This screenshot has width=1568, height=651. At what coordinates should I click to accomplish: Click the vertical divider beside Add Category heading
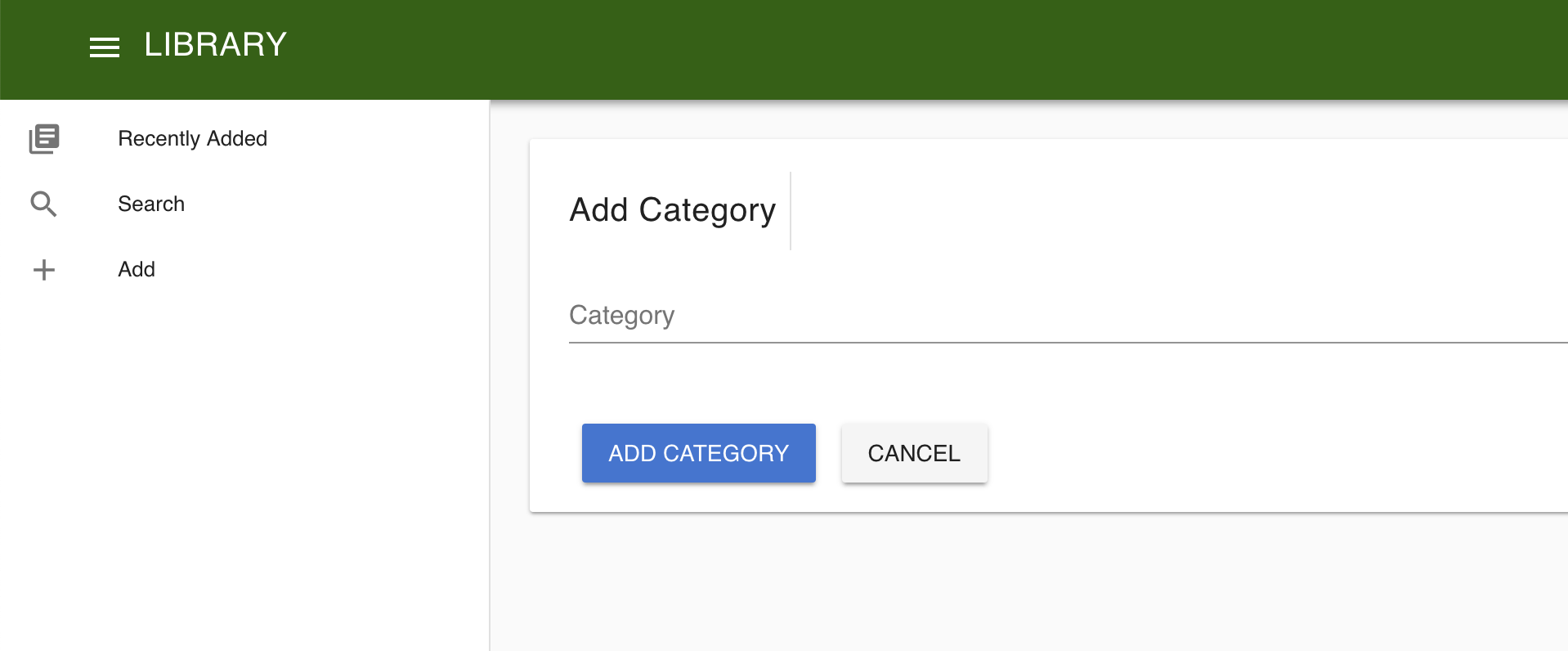point(791,210)
